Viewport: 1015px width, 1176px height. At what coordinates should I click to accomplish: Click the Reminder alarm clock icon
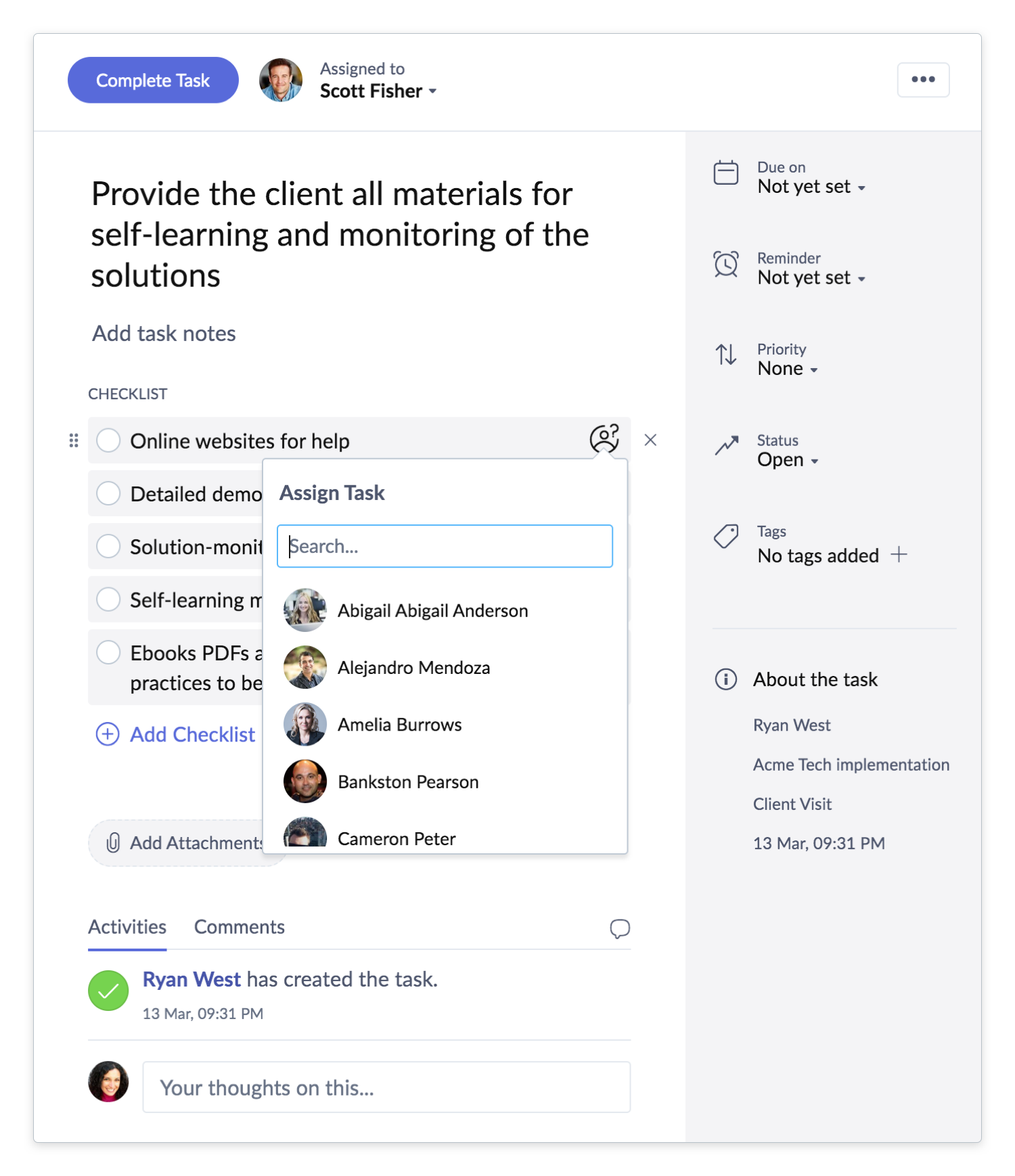(x=726, y=264)
